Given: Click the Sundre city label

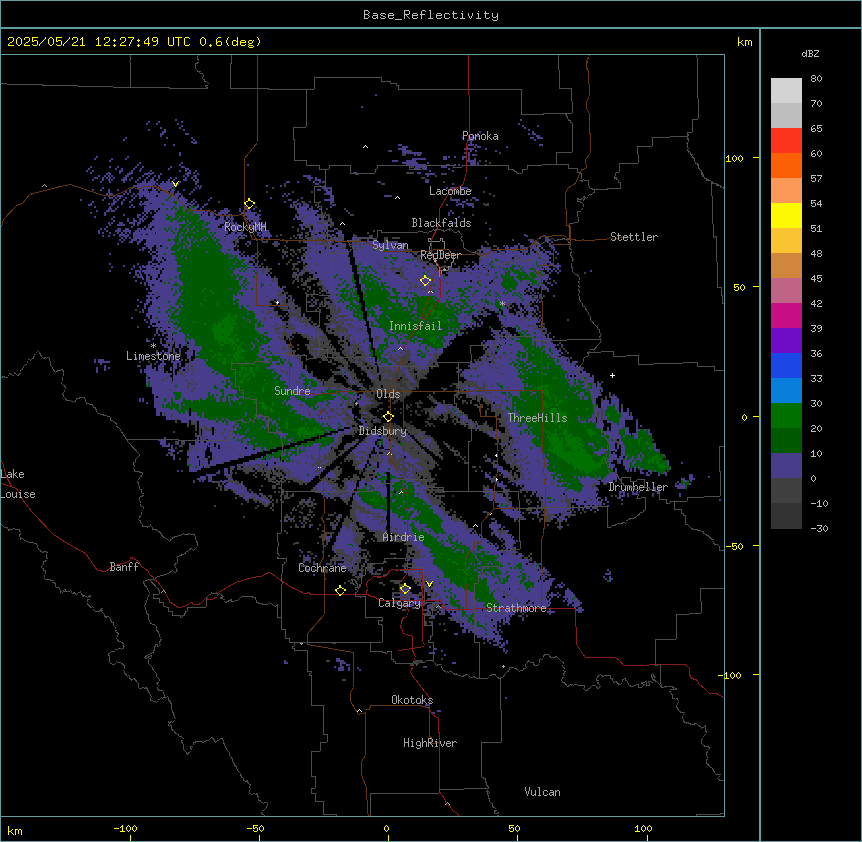Looking at the screenshot, I should click(x=292, y=391).
